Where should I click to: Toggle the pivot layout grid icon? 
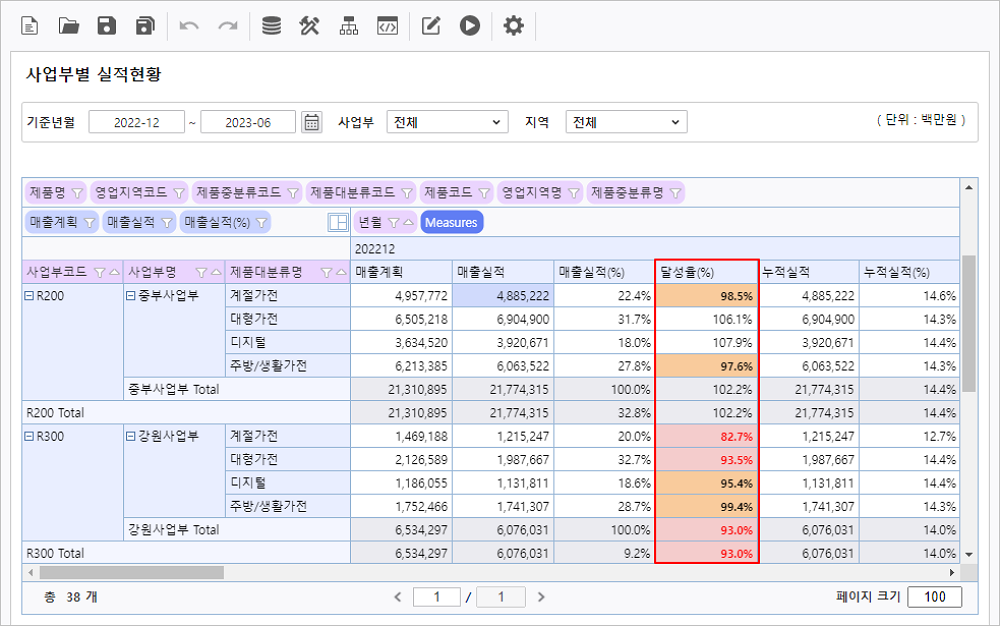(x=338, y=222)
